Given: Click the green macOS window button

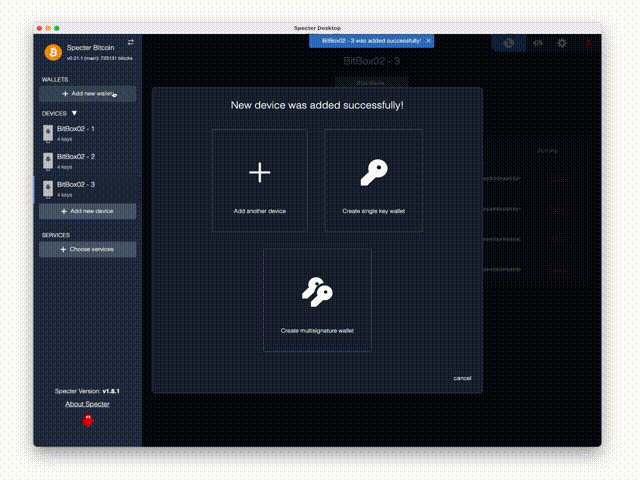Looking at the screenshot, I should (x=57, y=28).
